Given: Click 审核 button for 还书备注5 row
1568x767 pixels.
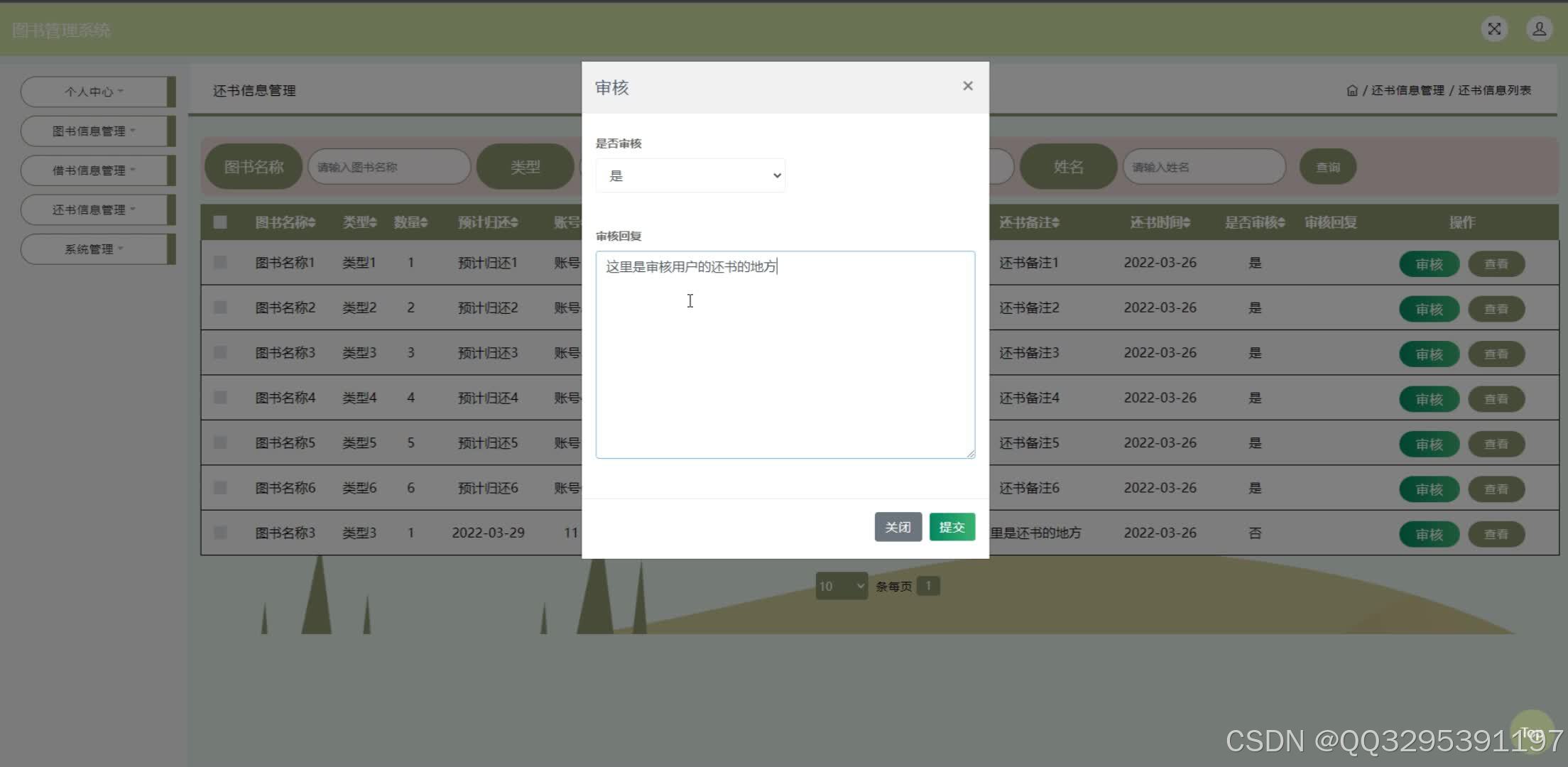Looking at the screenshot, I should coord(1429,444).
